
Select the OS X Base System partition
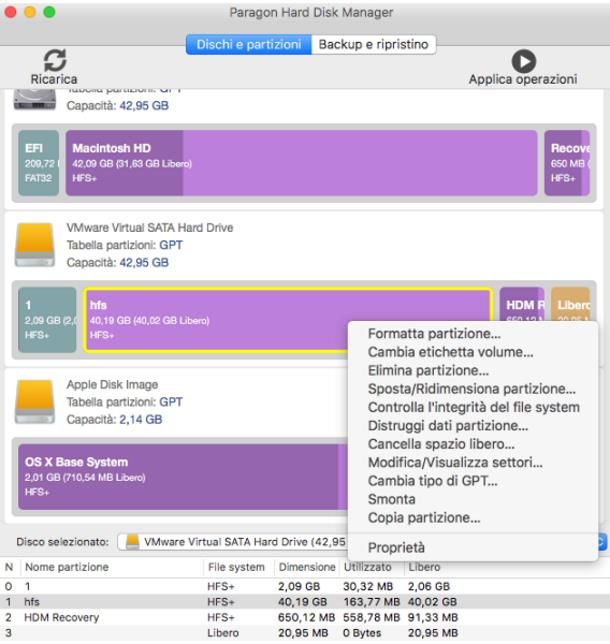tap(182, 476)
